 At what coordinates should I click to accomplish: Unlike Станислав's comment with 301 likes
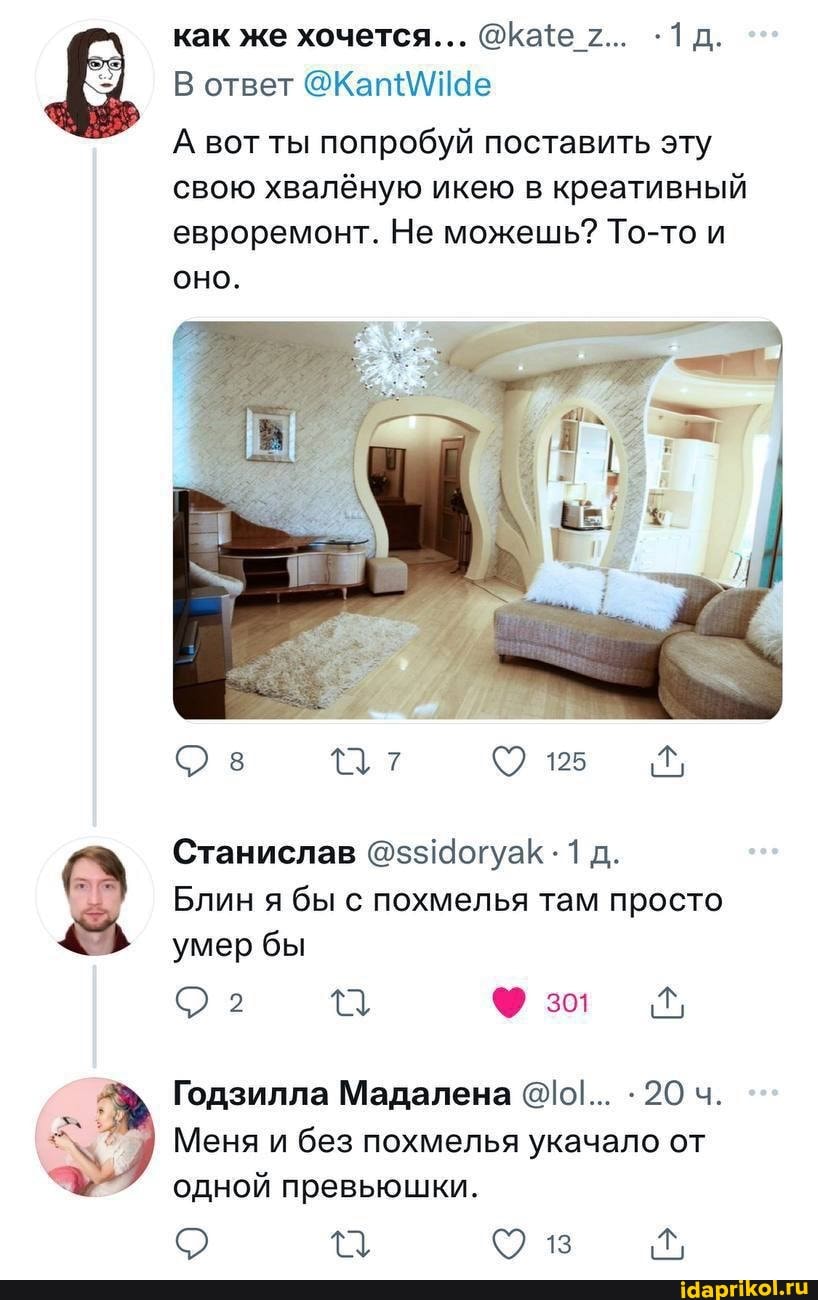pos(509,1003)
